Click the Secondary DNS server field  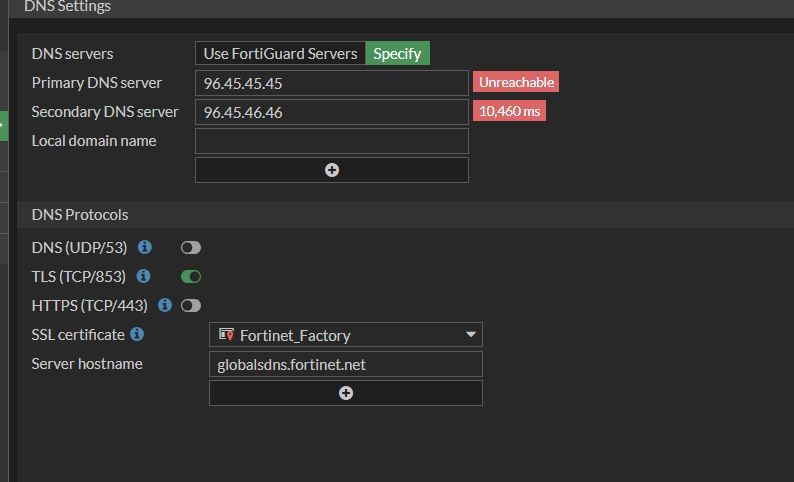[331, 112]
